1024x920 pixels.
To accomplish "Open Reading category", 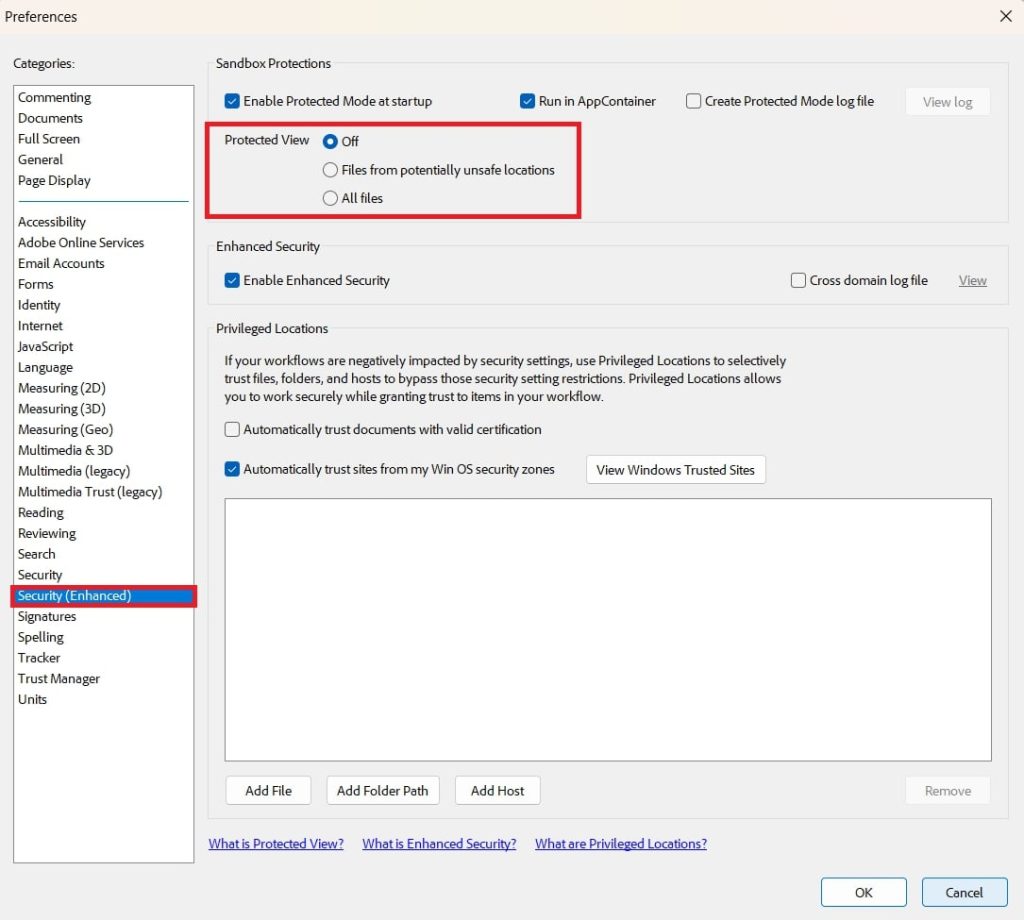I will coord(41,513).
